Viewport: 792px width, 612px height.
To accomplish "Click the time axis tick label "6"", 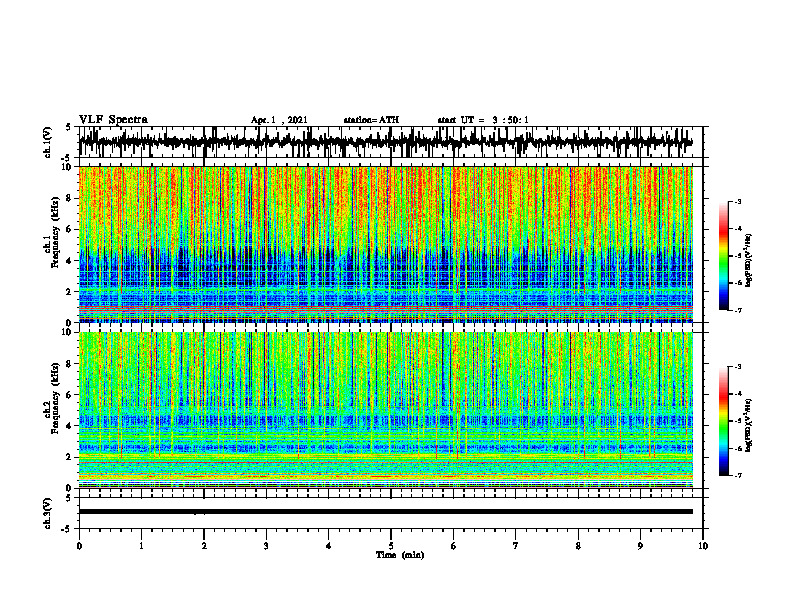I will [454, 545].
